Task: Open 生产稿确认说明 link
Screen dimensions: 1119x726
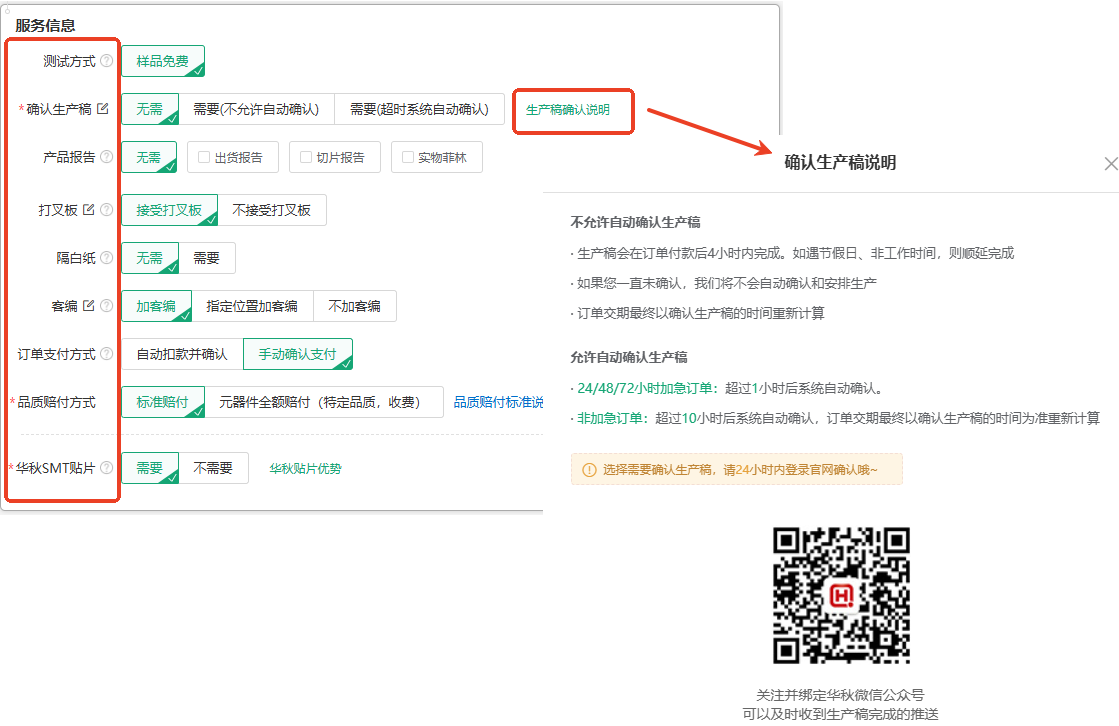Action: point(567,110)
